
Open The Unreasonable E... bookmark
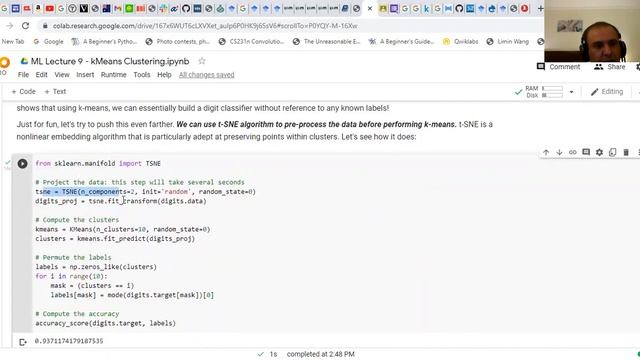(x=326, y=41)
